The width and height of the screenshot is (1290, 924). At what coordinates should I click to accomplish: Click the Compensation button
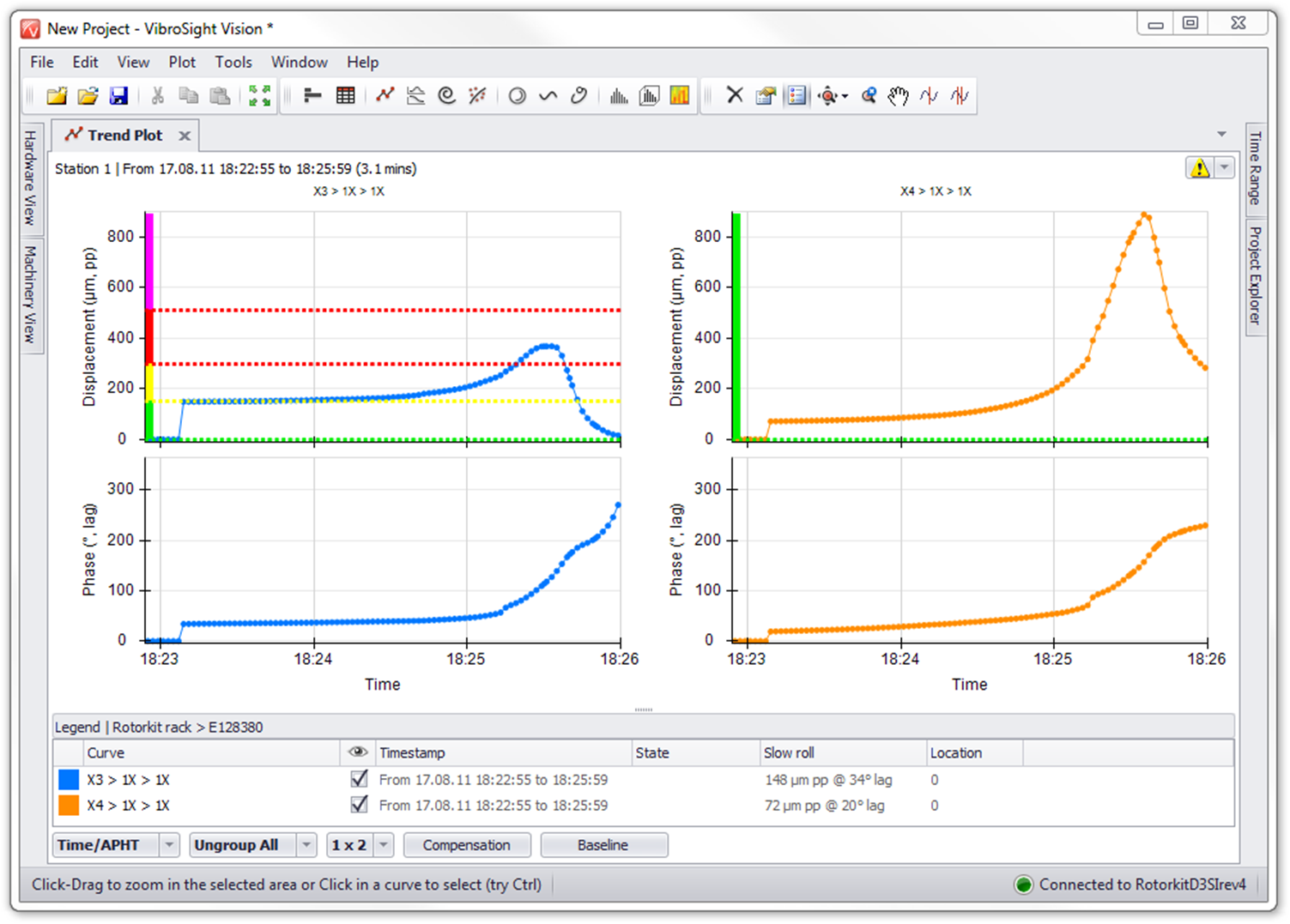pos(466,845)
